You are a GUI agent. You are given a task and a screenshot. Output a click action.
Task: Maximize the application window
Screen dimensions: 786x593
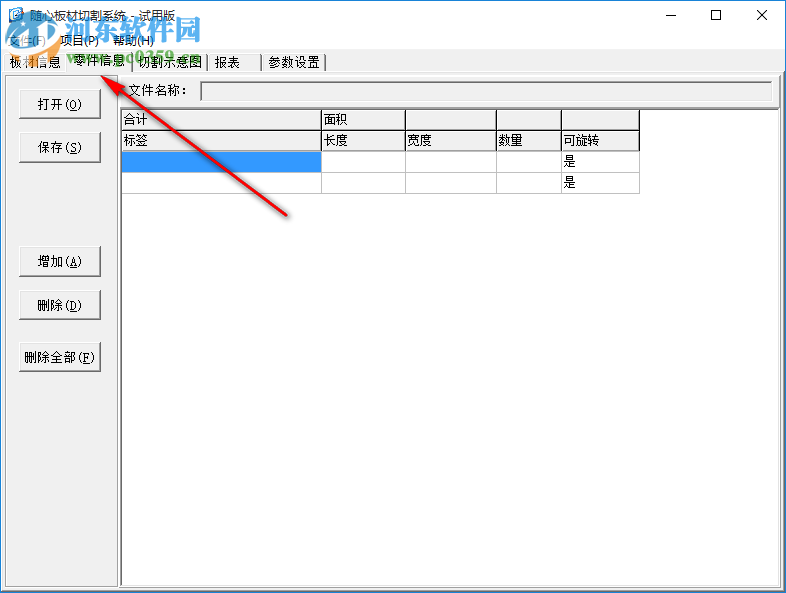point(716,16)
